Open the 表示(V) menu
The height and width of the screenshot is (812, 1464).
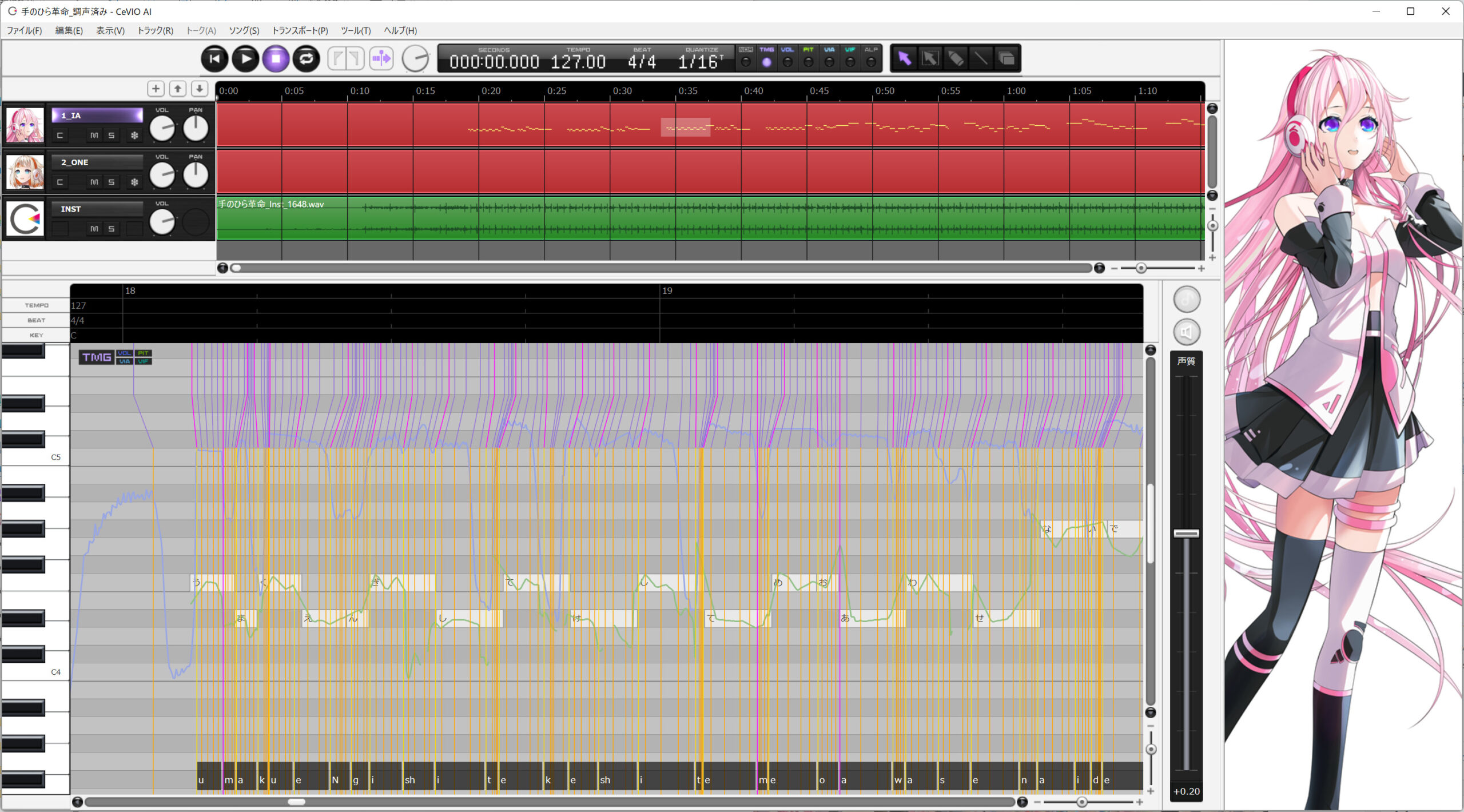click(x=110, y=30)
